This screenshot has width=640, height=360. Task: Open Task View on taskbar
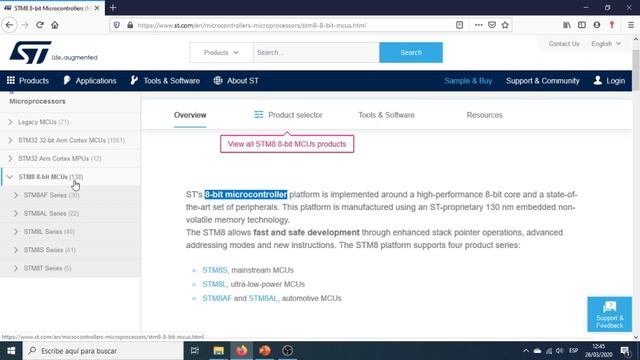click(x=195, y=351)
